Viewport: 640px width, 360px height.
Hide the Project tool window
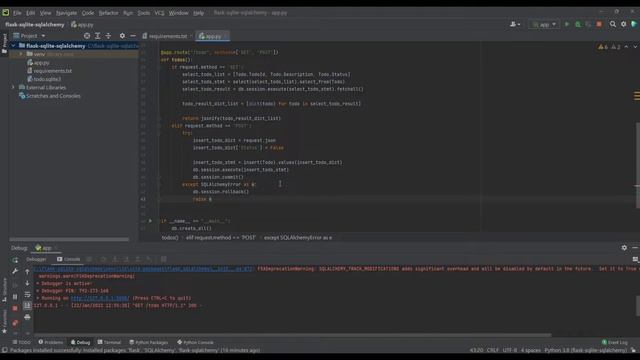click(133, 36)
